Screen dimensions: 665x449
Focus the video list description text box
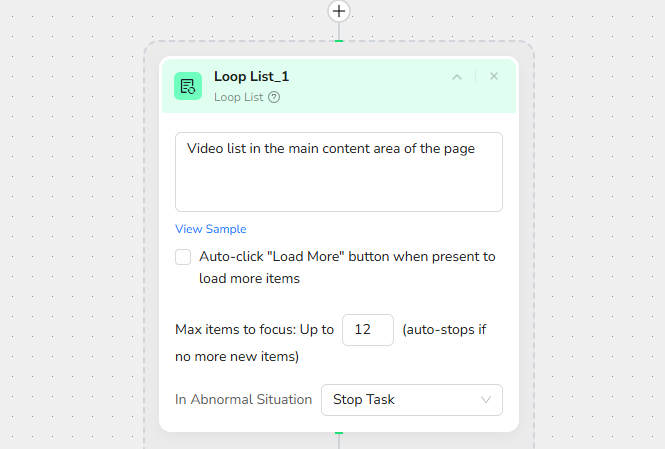point(338,172)
